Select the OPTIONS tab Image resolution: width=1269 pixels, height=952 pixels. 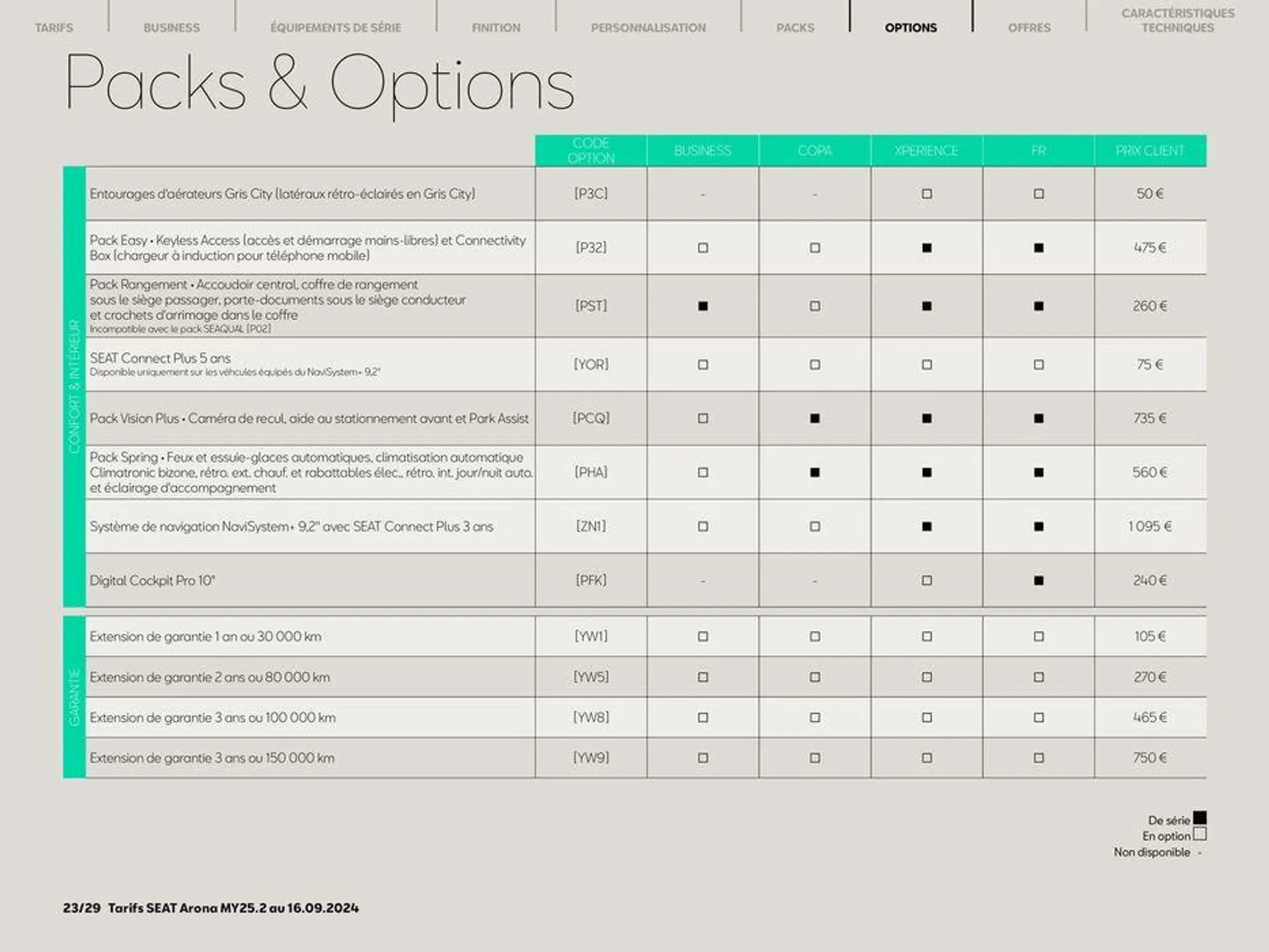[x=911, y=28]
